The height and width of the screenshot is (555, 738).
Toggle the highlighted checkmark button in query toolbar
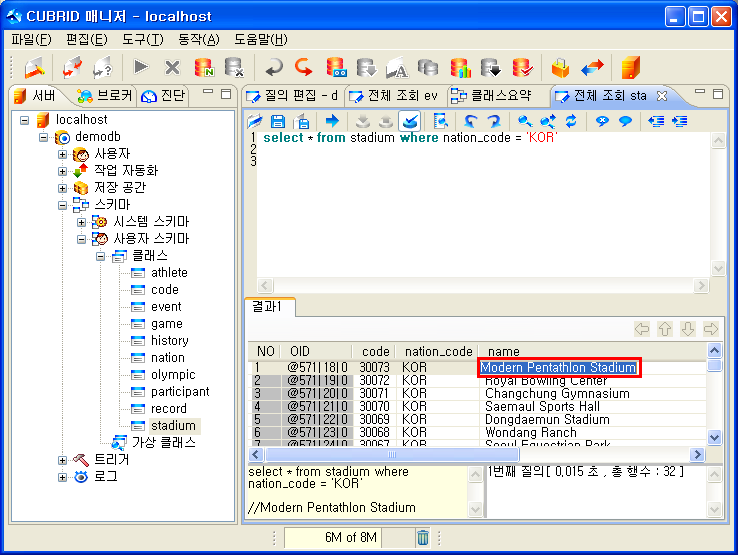tap(409, 121)
